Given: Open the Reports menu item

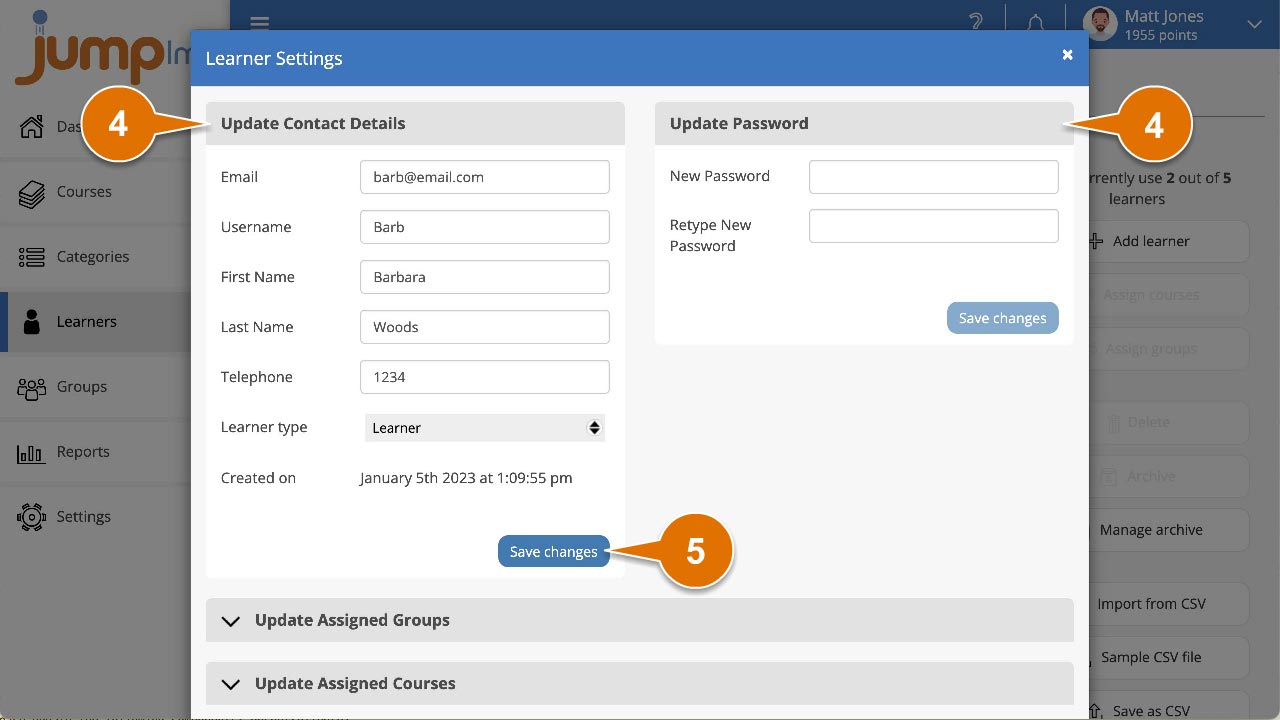Looking at the screenshot, I should tap(83, 451).
